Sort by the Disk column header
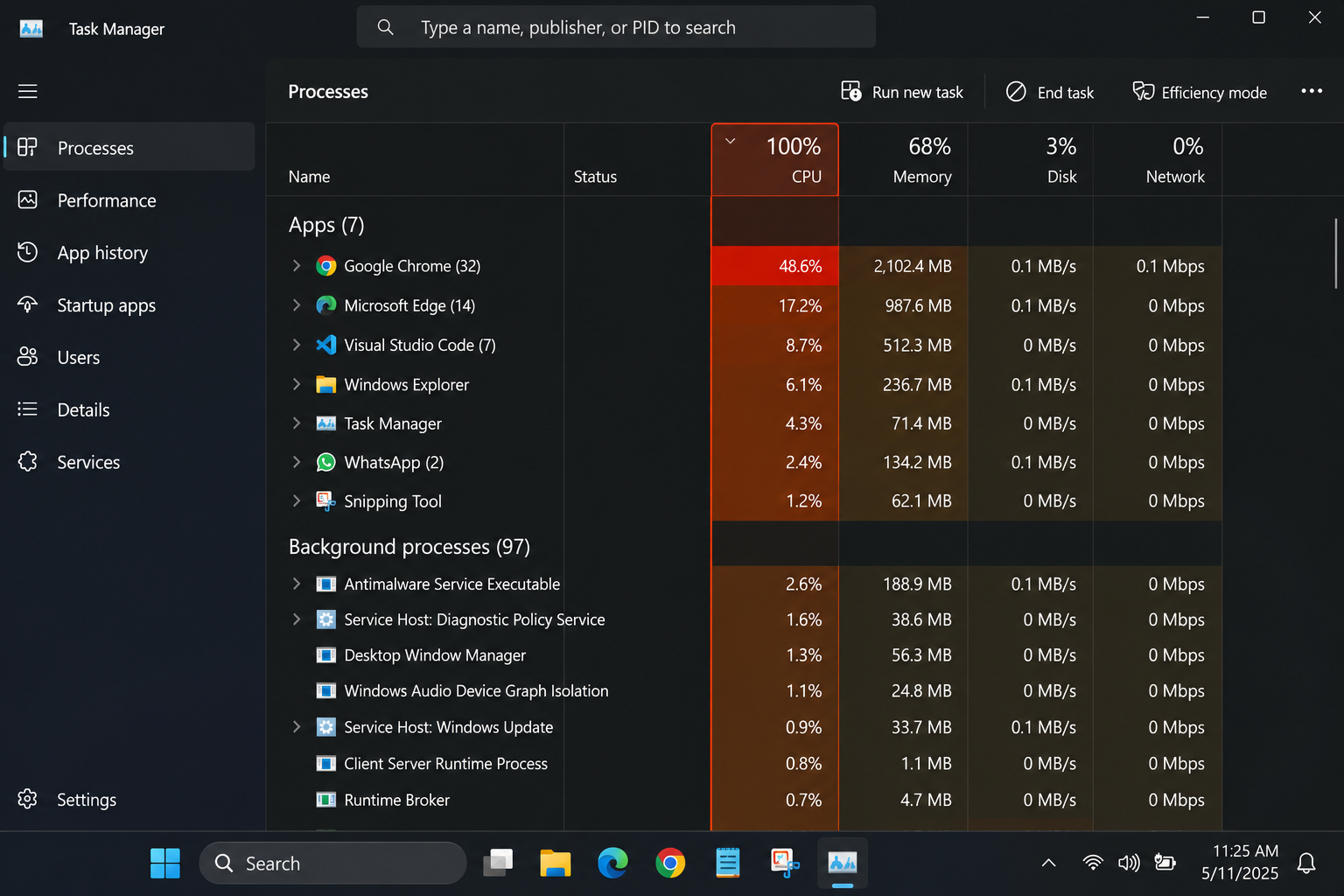The image size is (1344, 896). point(1031,159)
